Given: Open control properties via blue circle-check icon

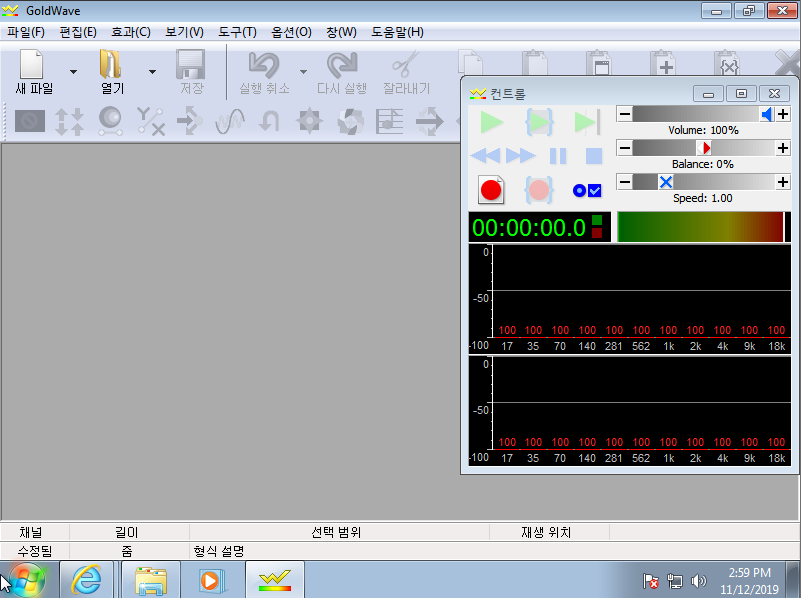Looking at the screenshot, I should pyautogui.click(x=587, y=190).
